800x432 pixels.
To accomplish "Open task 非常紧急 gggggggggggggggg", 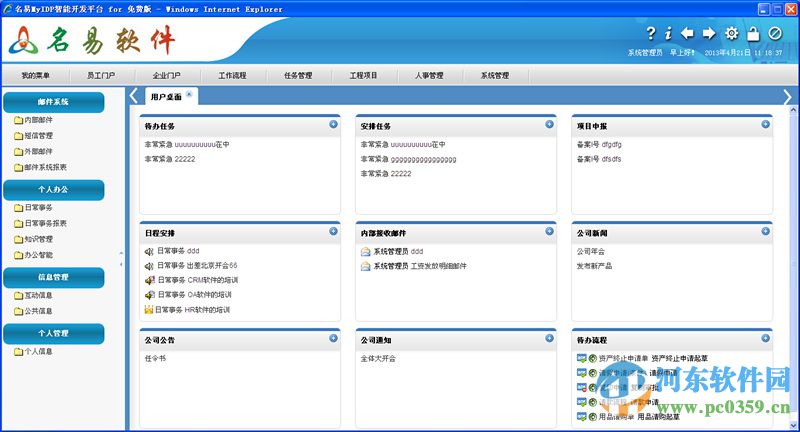I will (408, 159).
